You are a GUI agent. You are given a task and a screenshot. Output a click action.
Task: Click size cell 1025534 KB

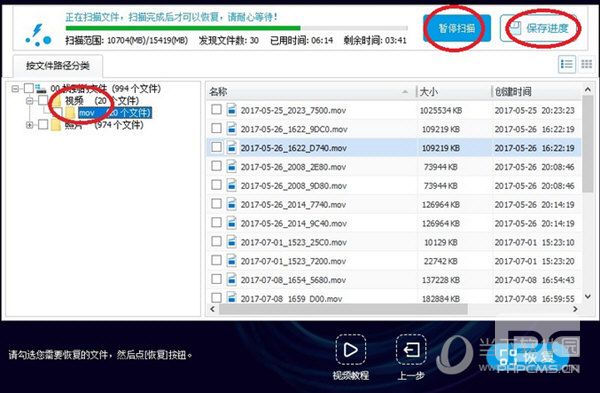(x=441, y=111)
